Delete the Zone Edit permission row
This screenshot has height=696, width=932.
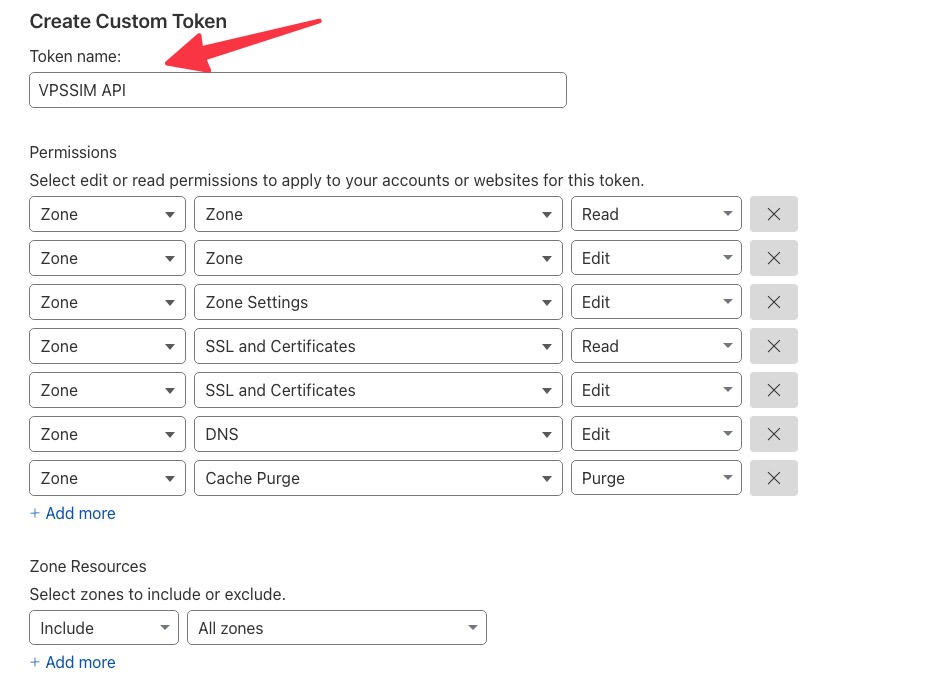(773, 258)
